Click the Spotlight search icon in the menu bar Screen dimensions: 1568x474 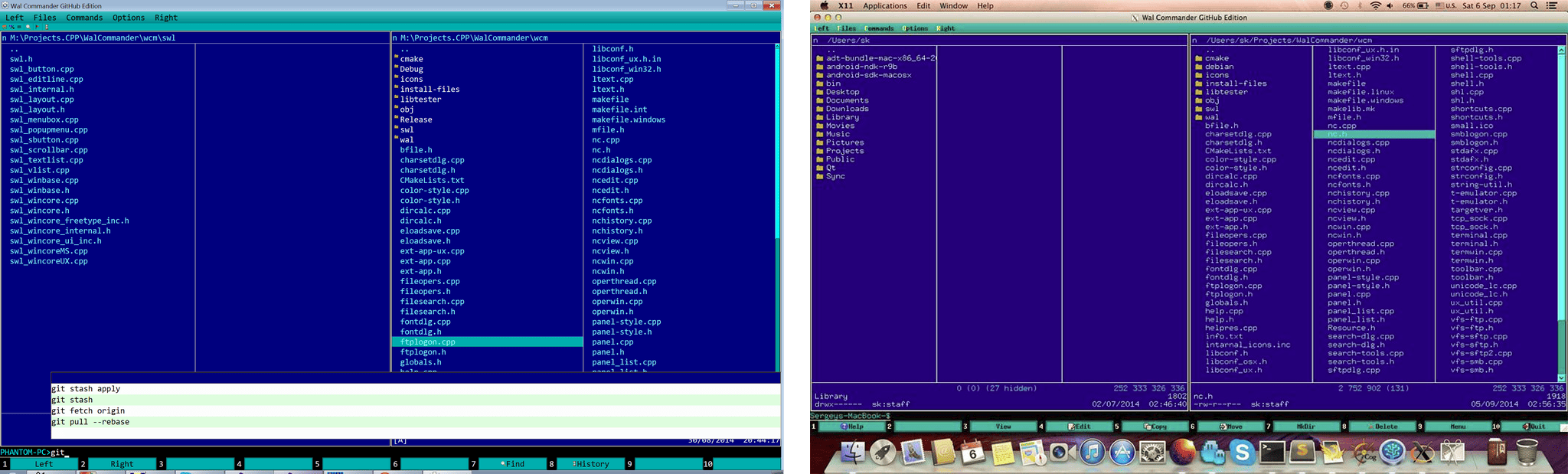1534,6
